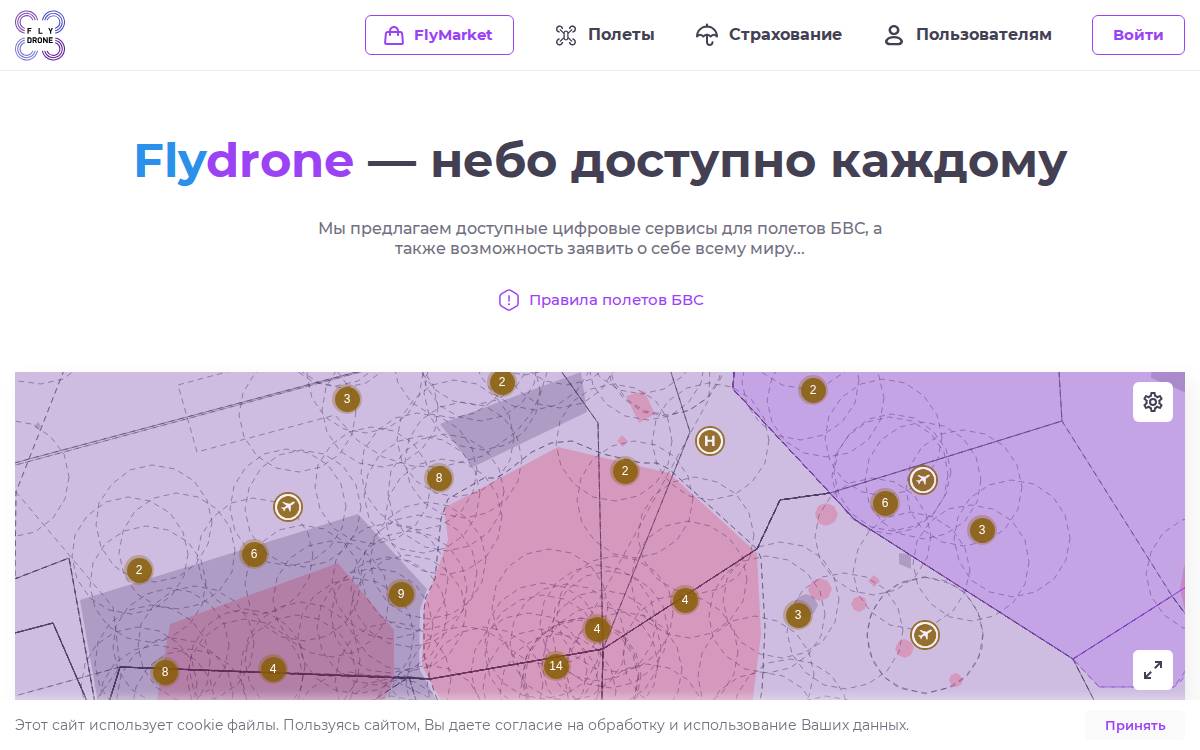Click the heading "Flydrone — небо доступно каждому"
Screen dimensions: 1200x750
coord(600,161)
